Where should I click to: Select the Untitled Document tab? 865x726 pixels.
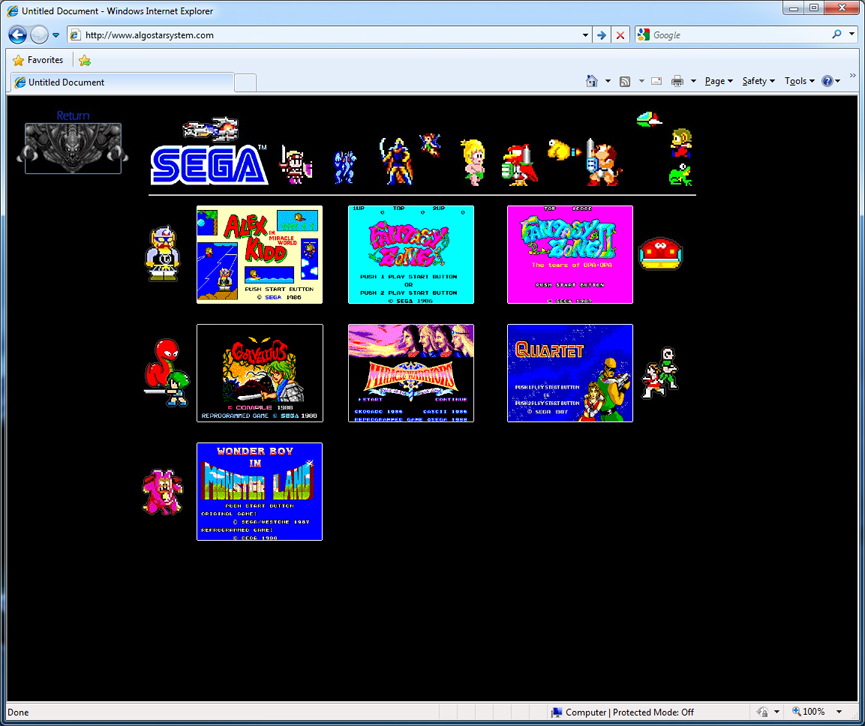pos(120,82)
